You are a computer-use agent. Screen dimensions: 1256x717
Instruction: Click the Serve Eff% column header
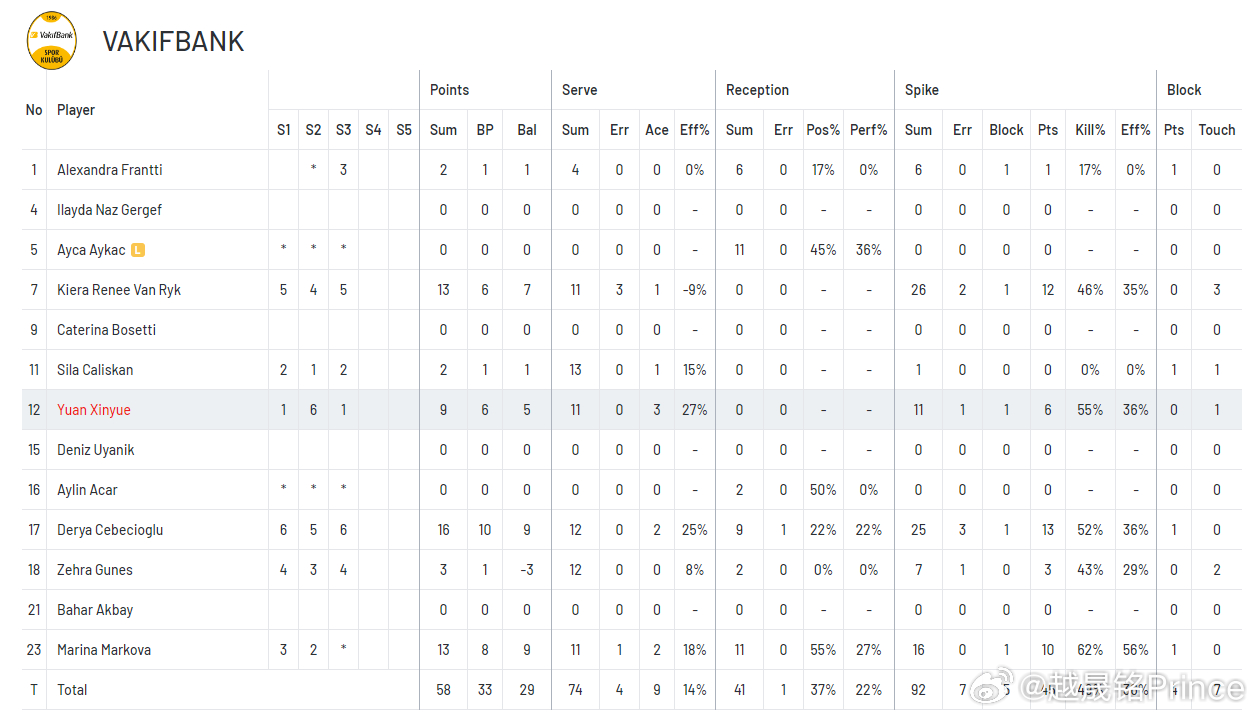[x=695, y=130]
